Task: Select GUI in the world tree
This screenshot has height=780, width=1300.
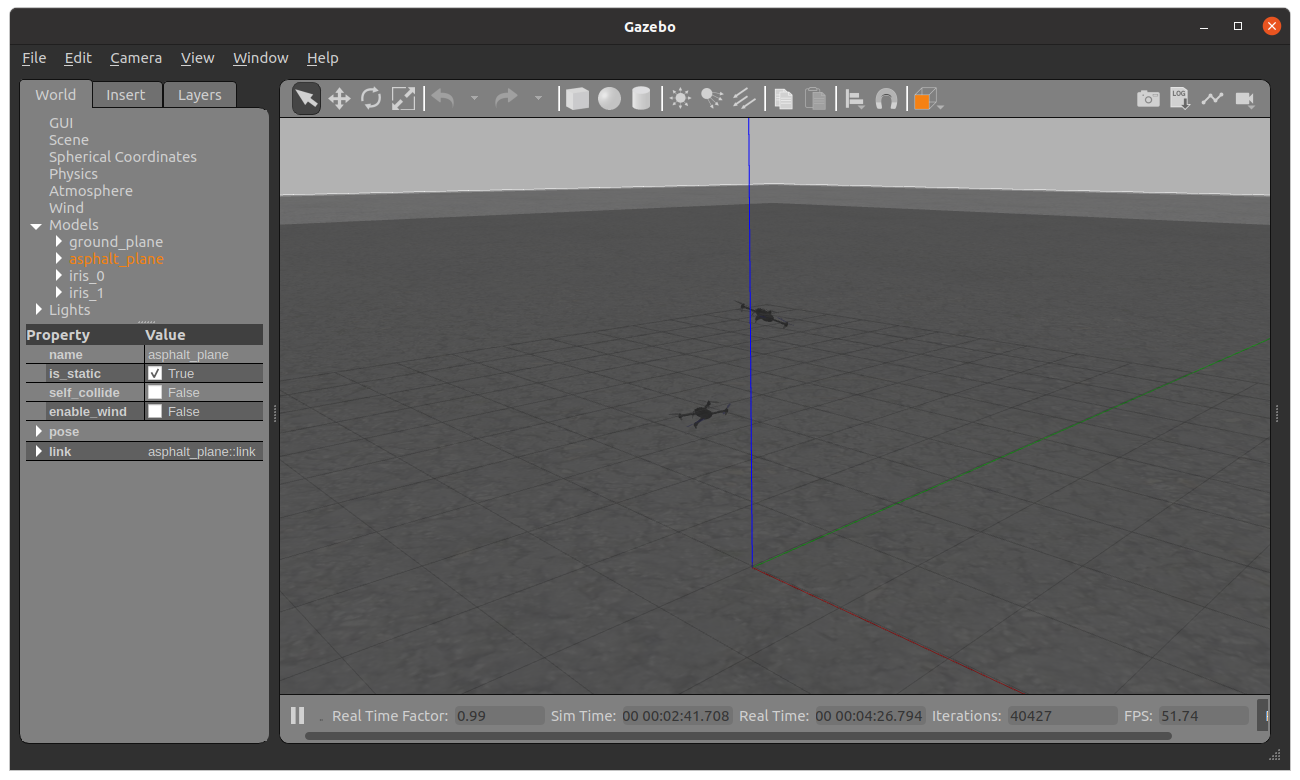Action: (x=61, y=123)
